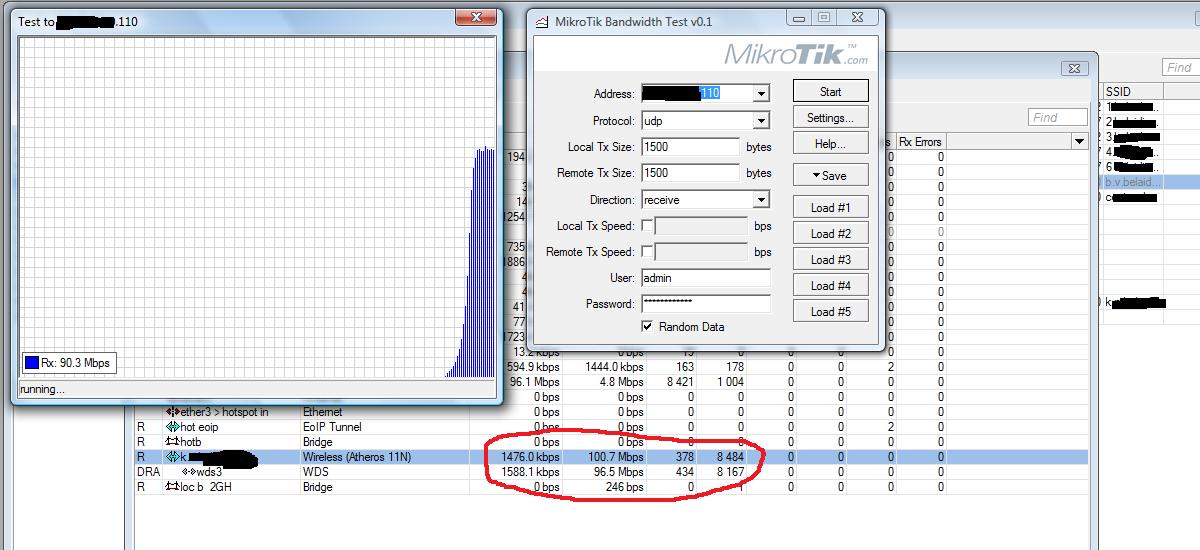
Task: Click the MikroTik Bandwidth Test title icon
Action: [541, 21]
